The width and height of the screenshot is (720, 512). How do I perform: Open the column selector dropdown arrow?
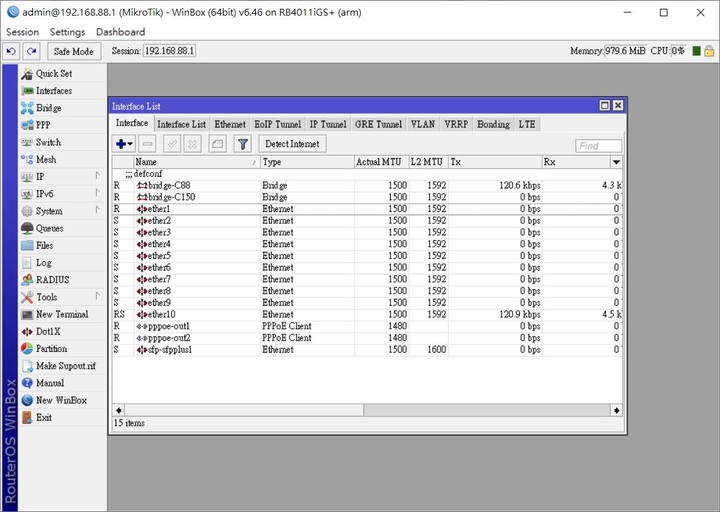616,162
